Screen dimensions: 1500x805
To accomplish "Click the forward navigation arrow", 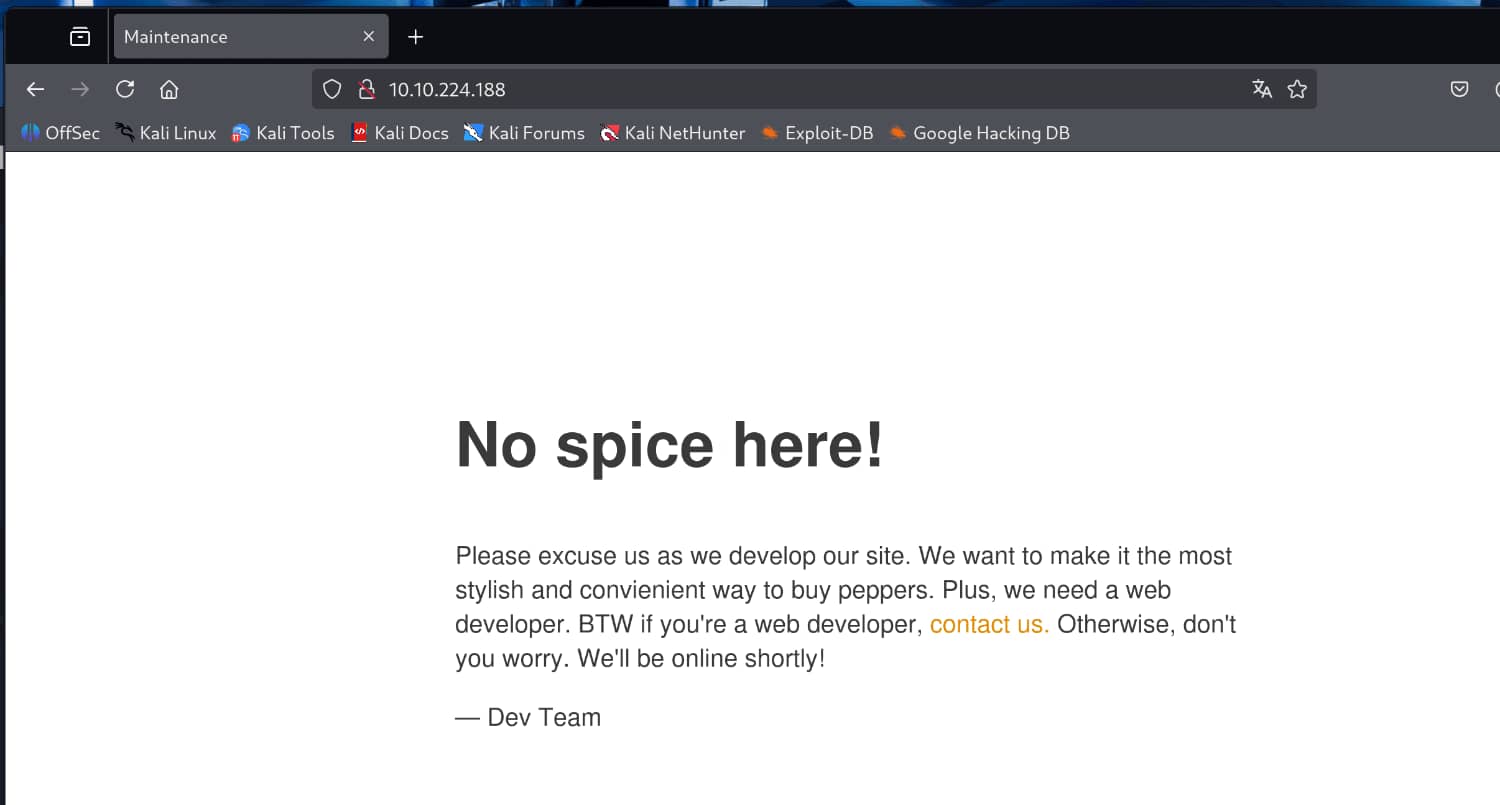I will 80,90.
